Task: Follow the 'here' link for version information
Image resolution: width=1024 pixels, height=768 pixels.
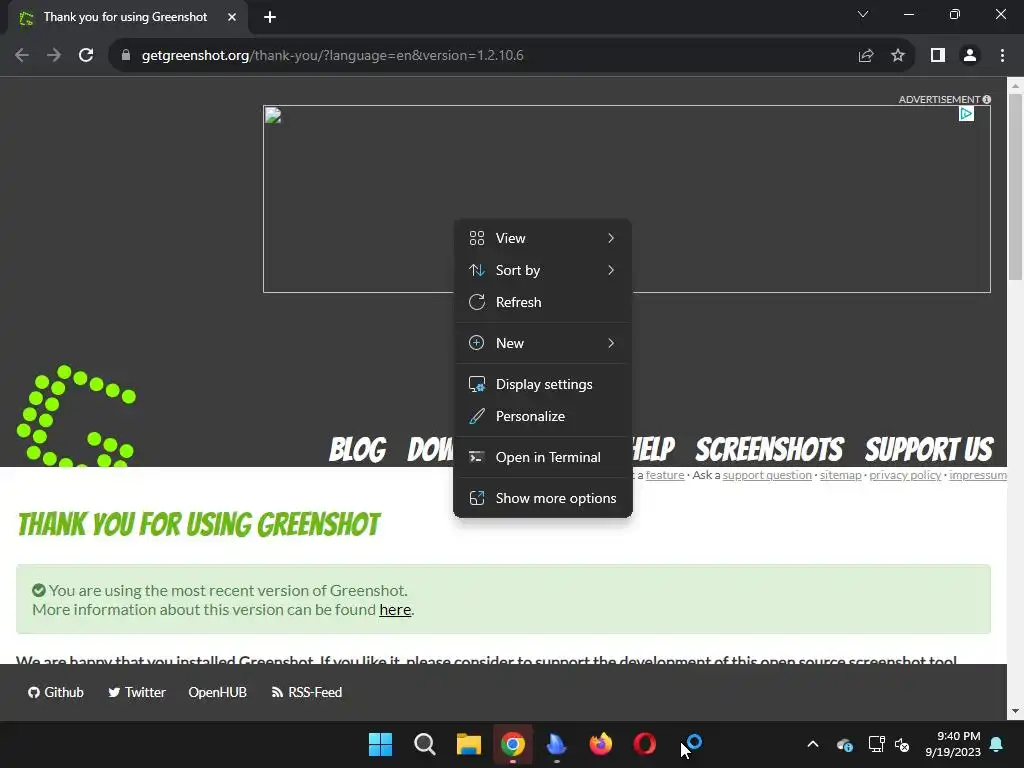Action: click(395, 610)
